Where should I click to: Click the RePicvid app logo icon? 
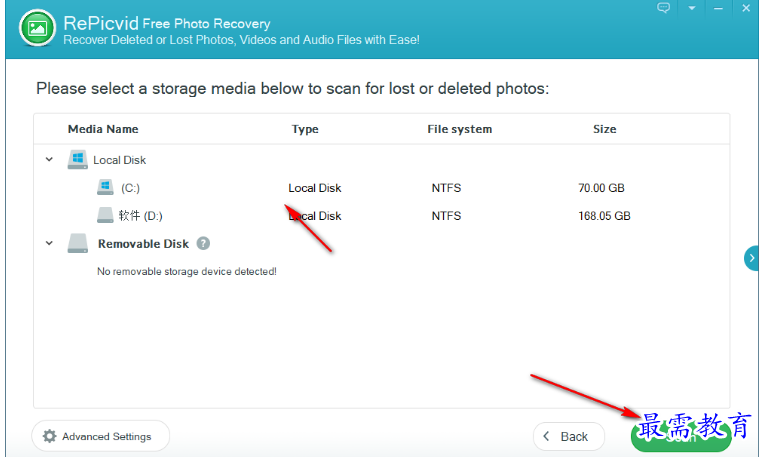click(37, 28)
